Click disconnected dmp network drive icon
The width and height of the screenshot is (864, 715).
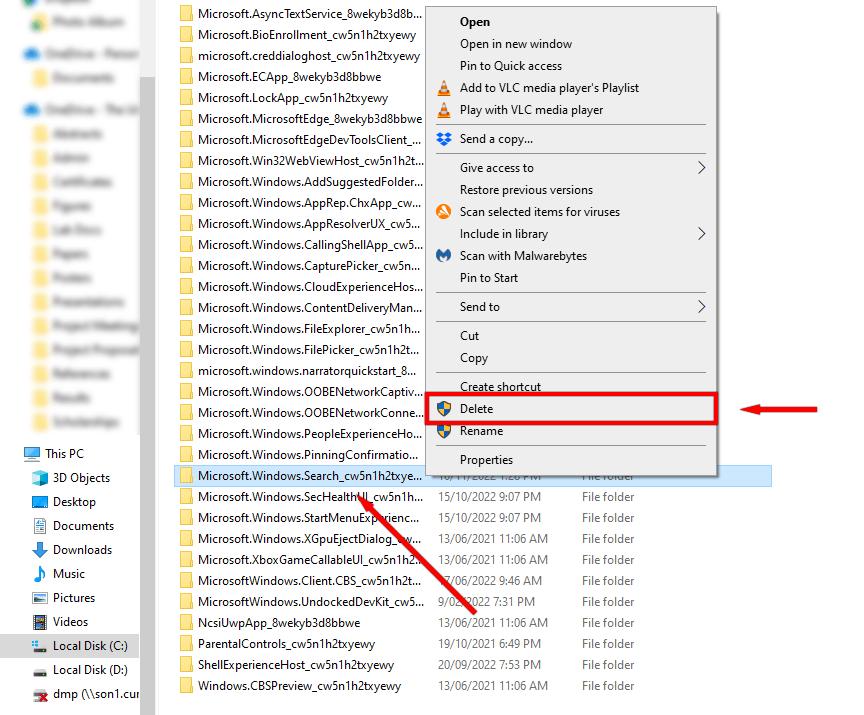40,695
